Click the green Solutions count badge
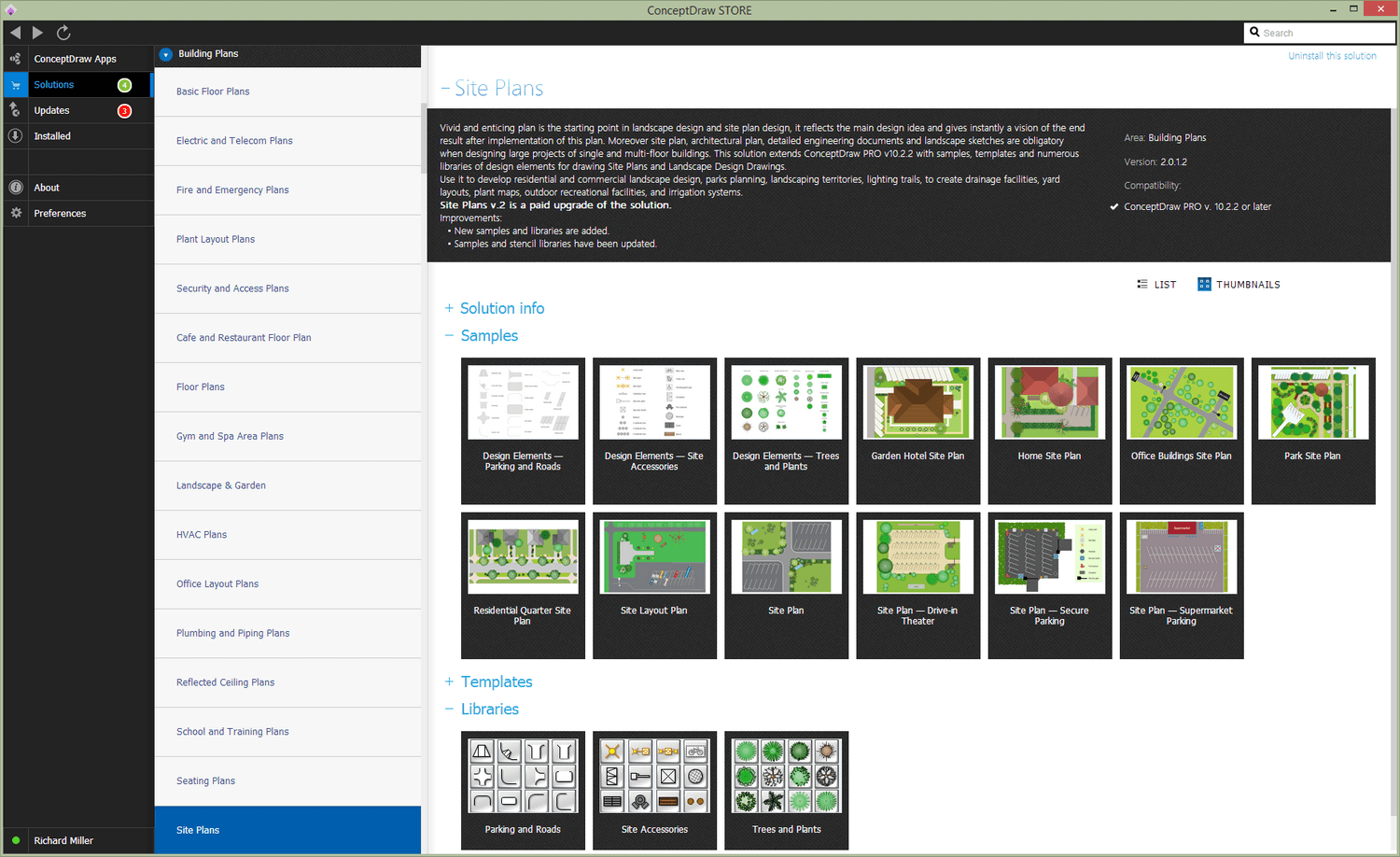 tap(124, 85)
